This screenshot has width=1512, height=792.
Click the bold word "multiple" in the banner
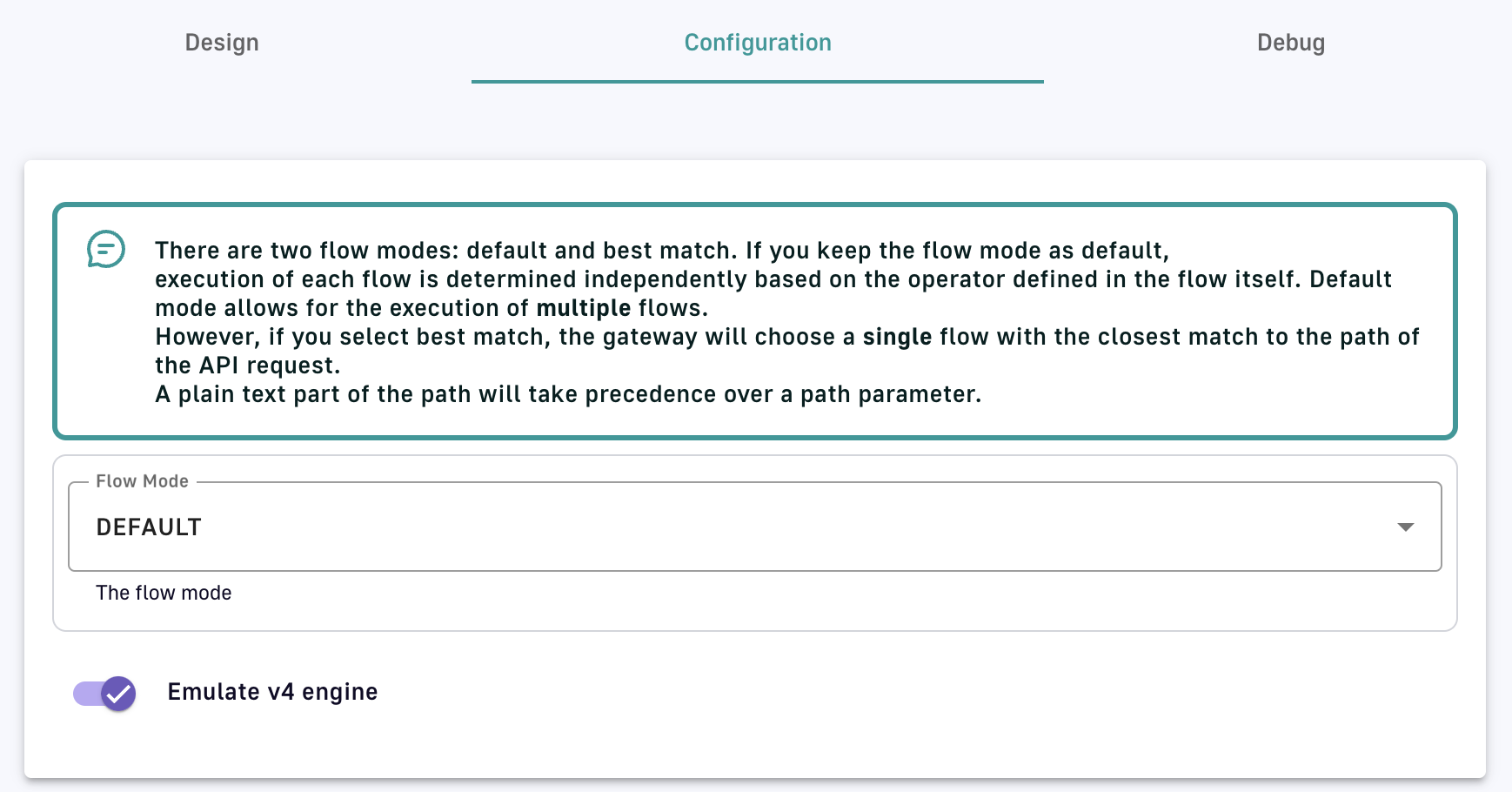583,308
